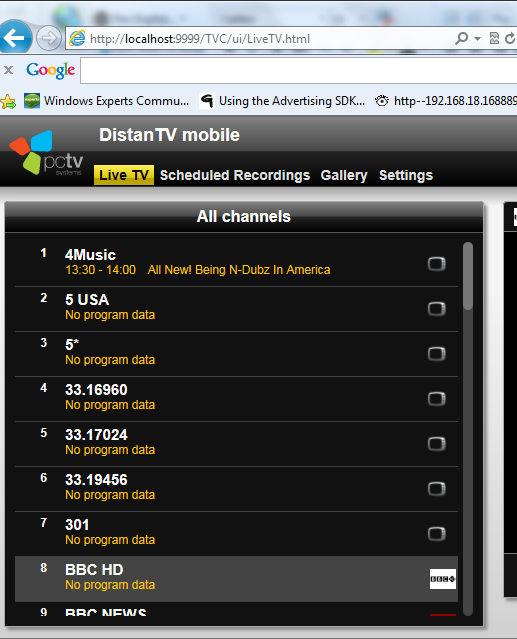Viewport: 517px width, 639px height.
Task: Select the 5* channel name
Action: click(x=72, y=344)
